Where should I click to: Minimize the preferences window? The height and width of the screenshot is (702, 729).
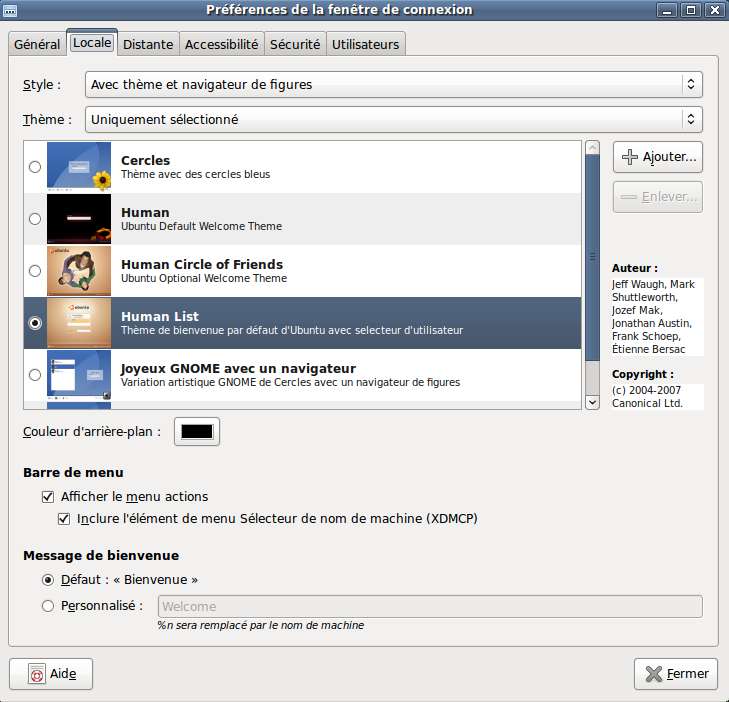667,10
